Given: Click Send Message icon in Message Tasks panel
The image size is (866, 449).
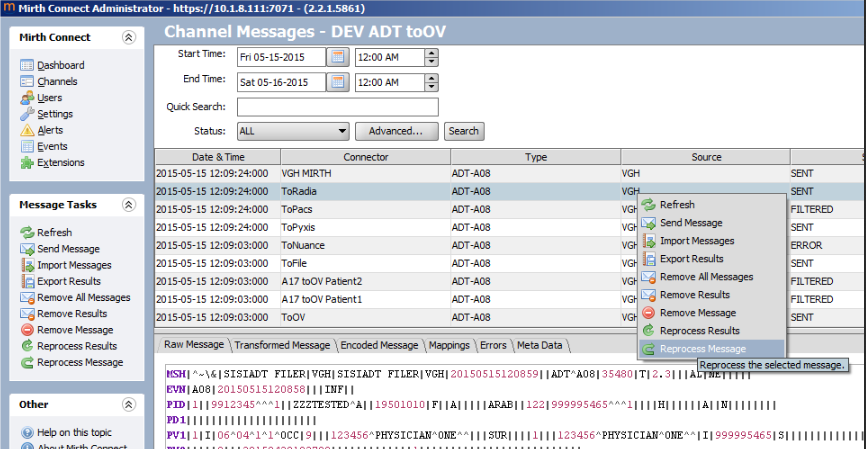Looking at the screenshot, I should click(x=27, y=249).
